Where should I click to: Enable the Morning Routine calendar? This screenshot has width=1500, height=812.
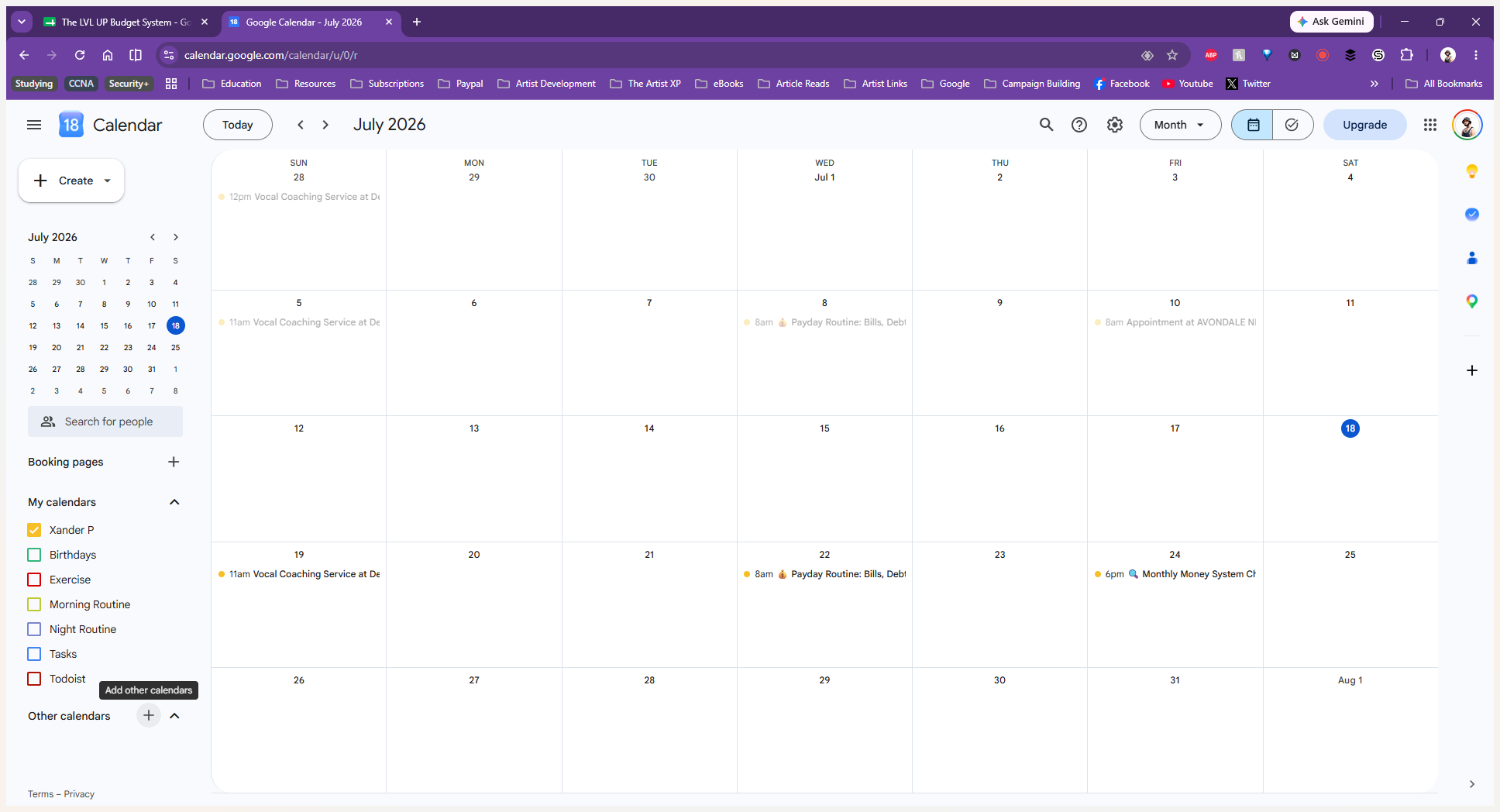pyautogui.click(x=34, y=604)
